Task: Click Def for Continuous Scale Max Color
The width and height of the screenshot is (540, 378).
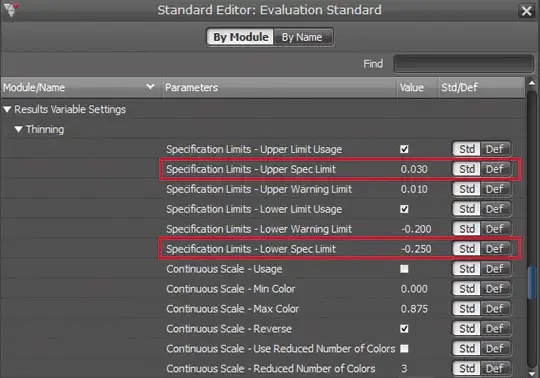Action: coord(495,309)
